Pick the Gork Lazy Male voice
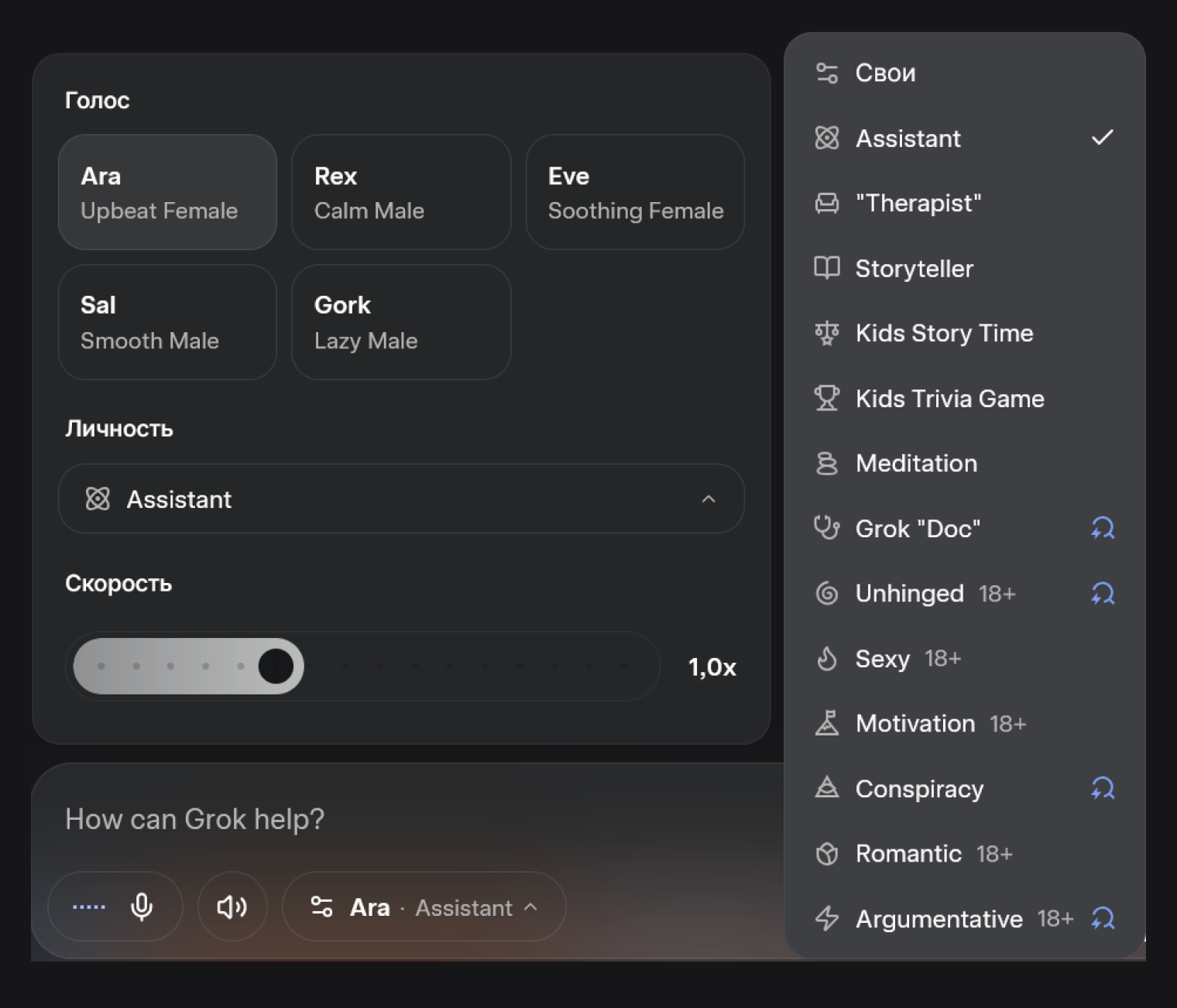This screenshot has height=1008, width=1177. click(x=401, y=322)
